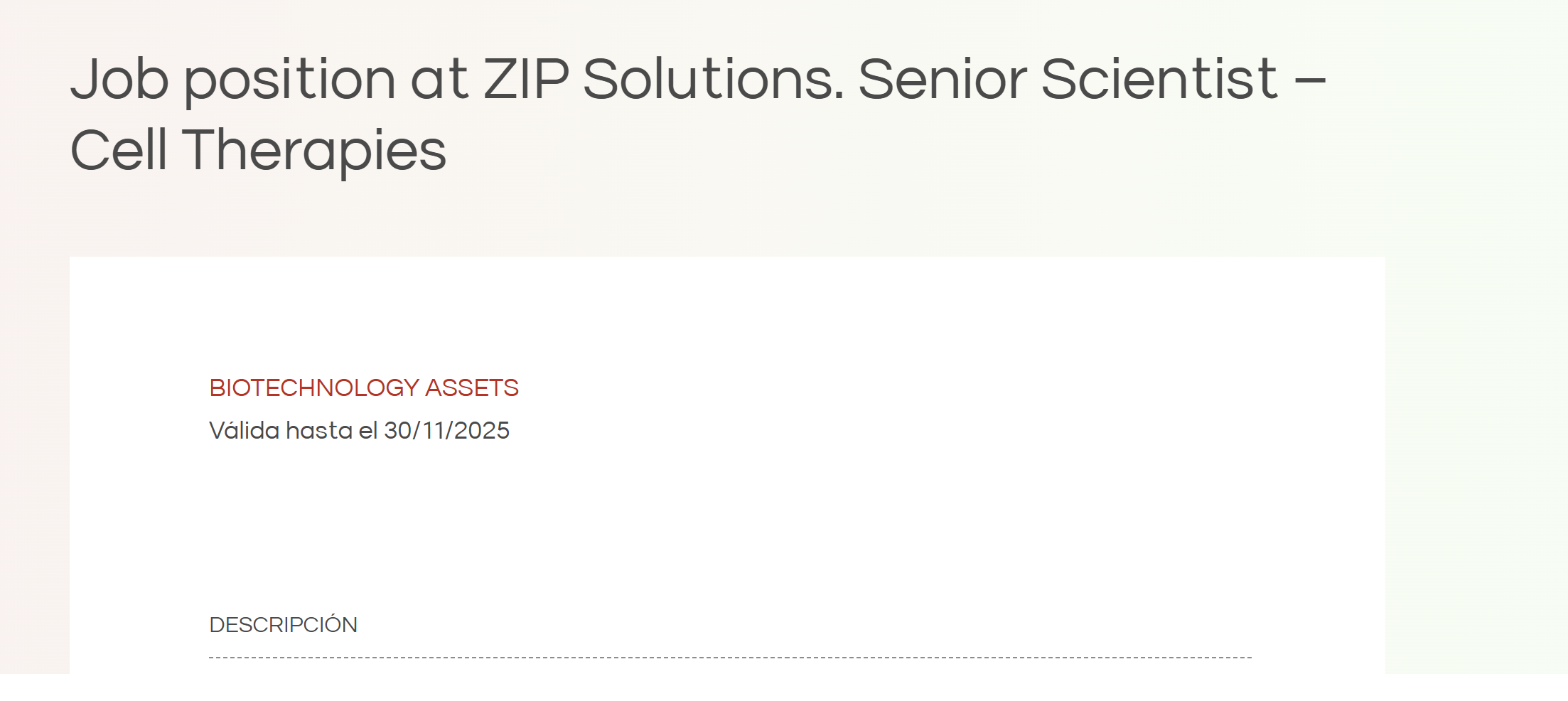Click the word 'Solutions.' in the heading
This screenshot has width=1568, height=701.
click(714, 78)
